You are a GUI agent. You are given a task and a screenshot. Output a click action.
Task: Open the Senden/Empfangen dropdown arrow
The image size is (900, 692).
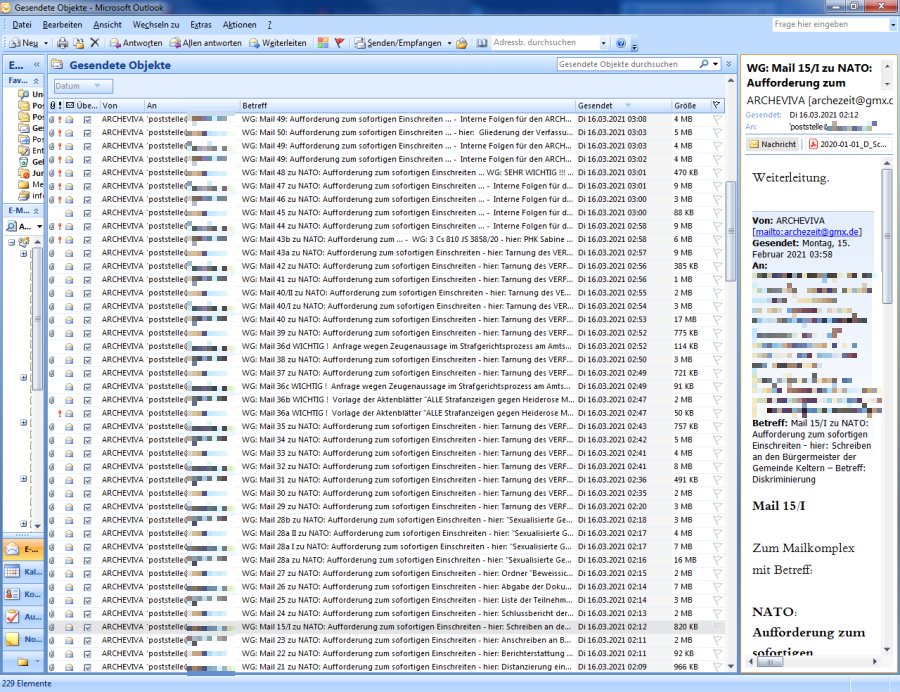(x=449, y=43)
